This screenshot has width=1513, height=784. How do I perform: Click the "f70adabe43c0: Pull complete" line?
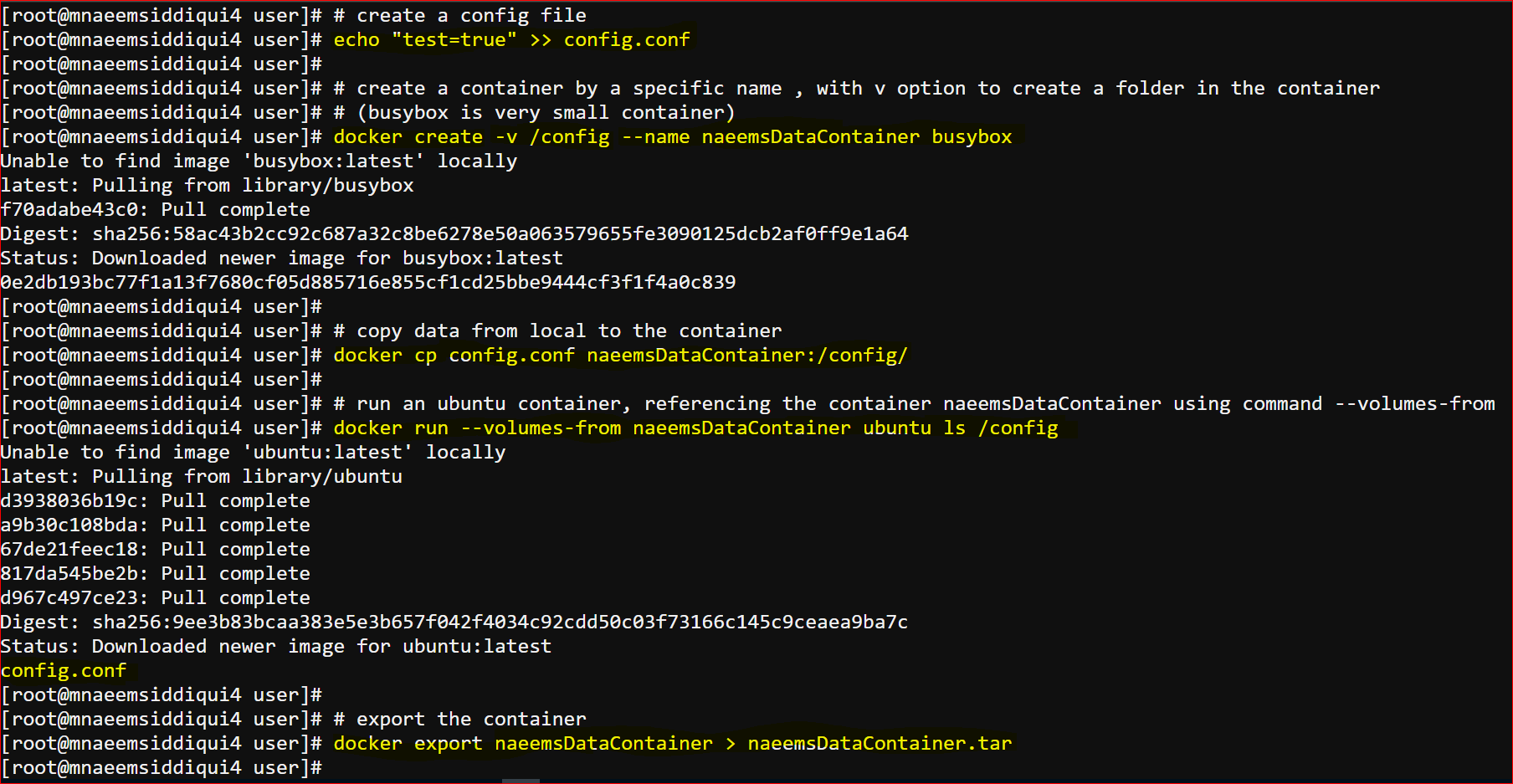pyautogui.click(x=155, y=210)
